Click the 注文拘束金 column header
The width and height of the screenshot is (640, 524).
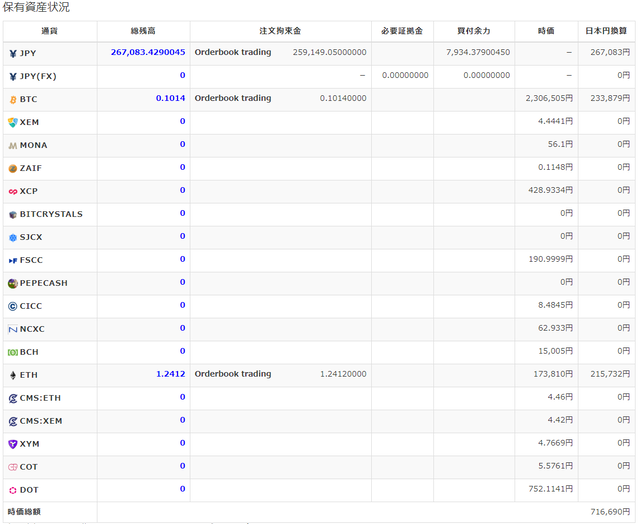coord(280,31)
